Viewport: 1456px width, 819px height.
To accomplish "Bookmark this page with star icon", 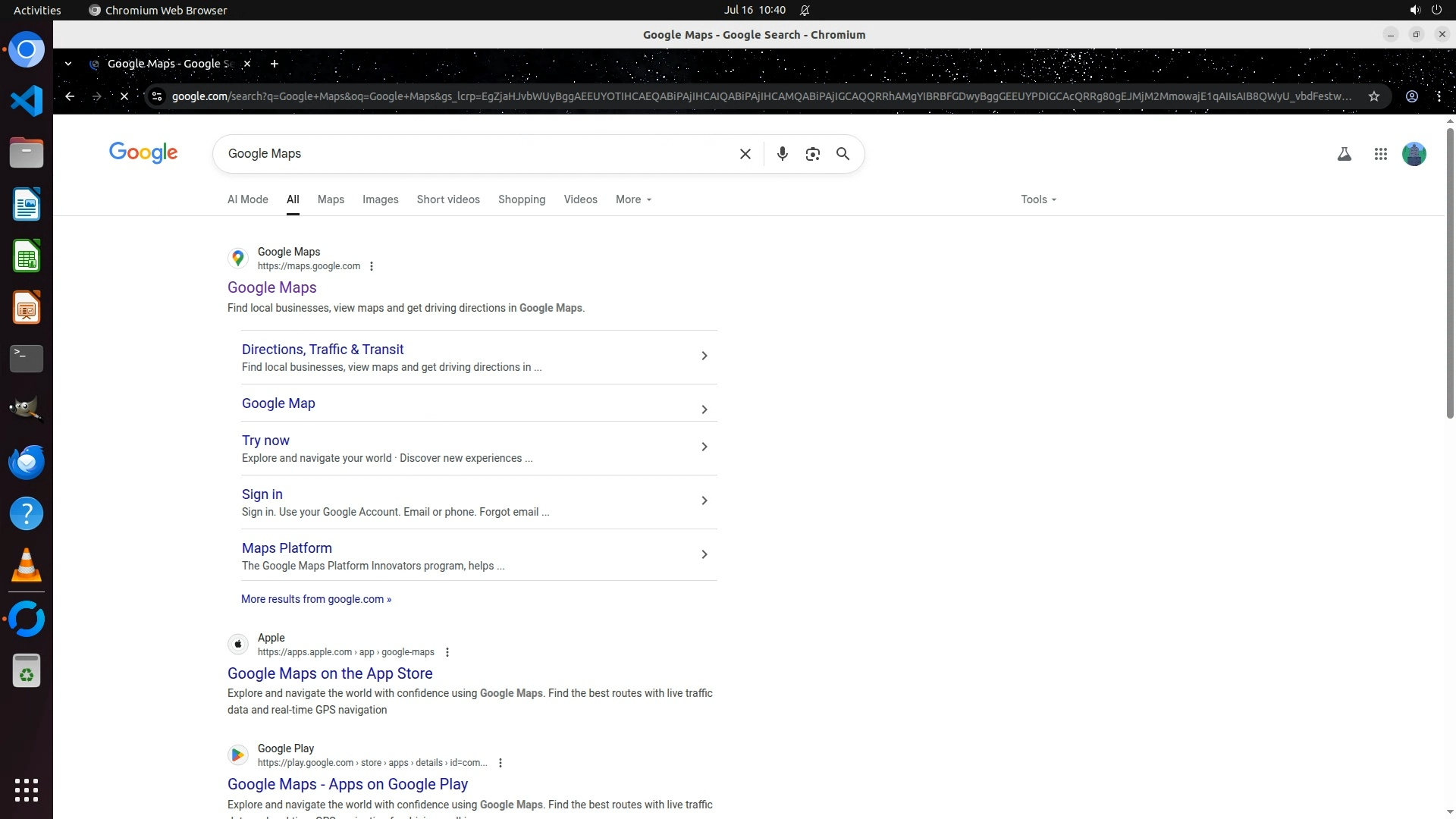I will point(1373,96).
